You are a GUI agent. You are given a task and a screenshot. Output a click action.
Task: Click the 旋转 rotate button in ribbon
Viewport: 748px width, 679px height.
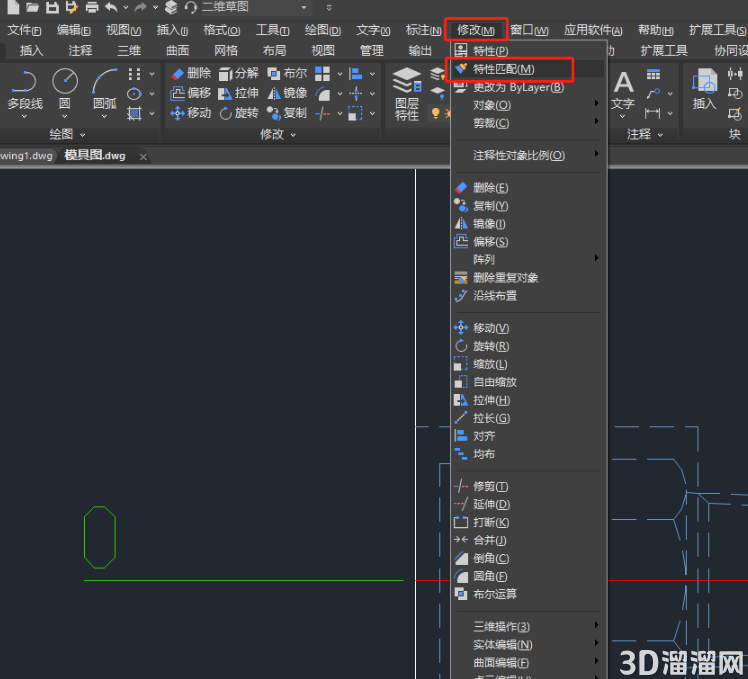click(x=239, y=113)
